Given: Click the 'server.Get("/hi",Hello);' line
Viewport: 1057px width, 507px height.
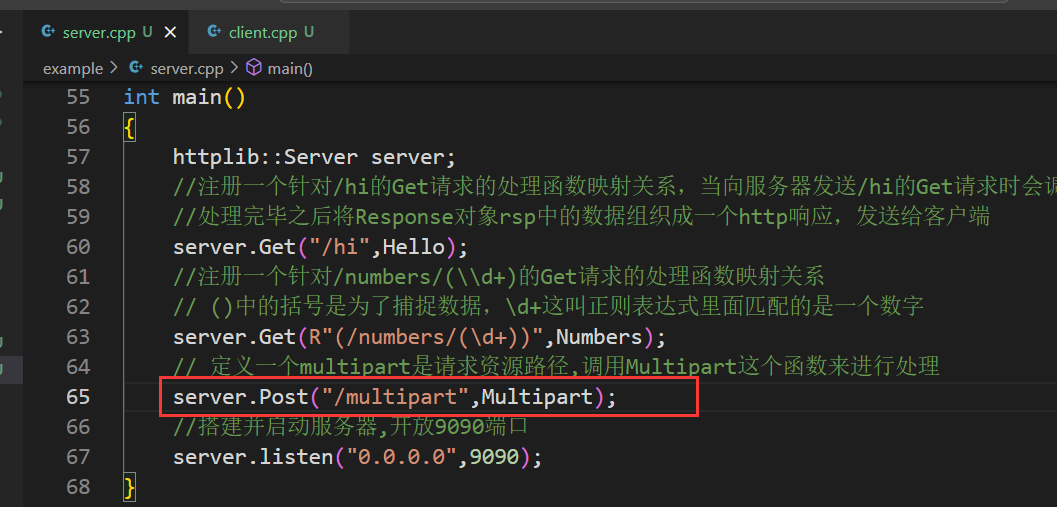Looking at the screenshot, I should pos(320,247).
